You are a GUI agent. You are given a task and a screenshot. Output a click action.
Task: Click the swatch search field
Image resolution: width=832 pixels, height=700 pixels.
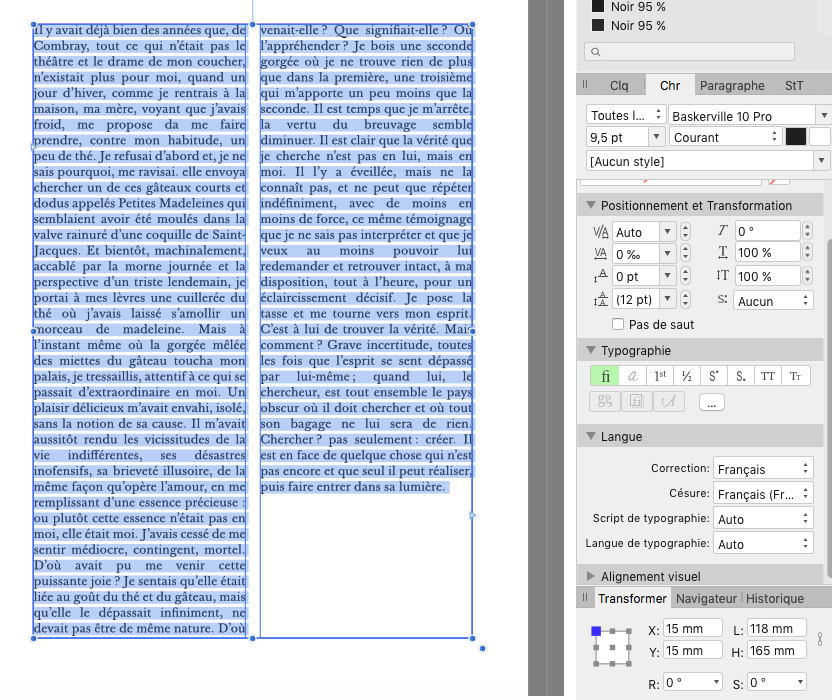689,51
